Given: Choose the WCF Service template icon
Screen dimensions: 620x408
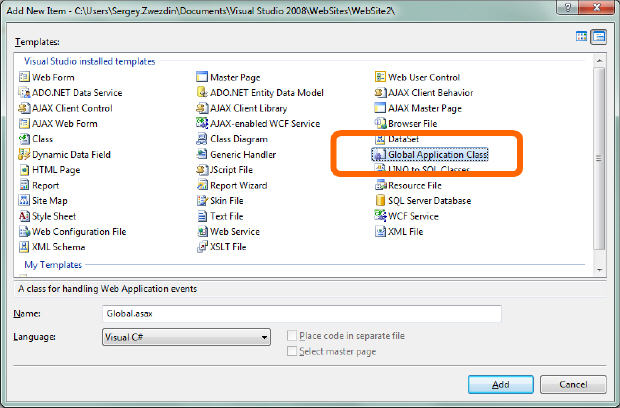Looking at the screenshot, I should [380, 216].
